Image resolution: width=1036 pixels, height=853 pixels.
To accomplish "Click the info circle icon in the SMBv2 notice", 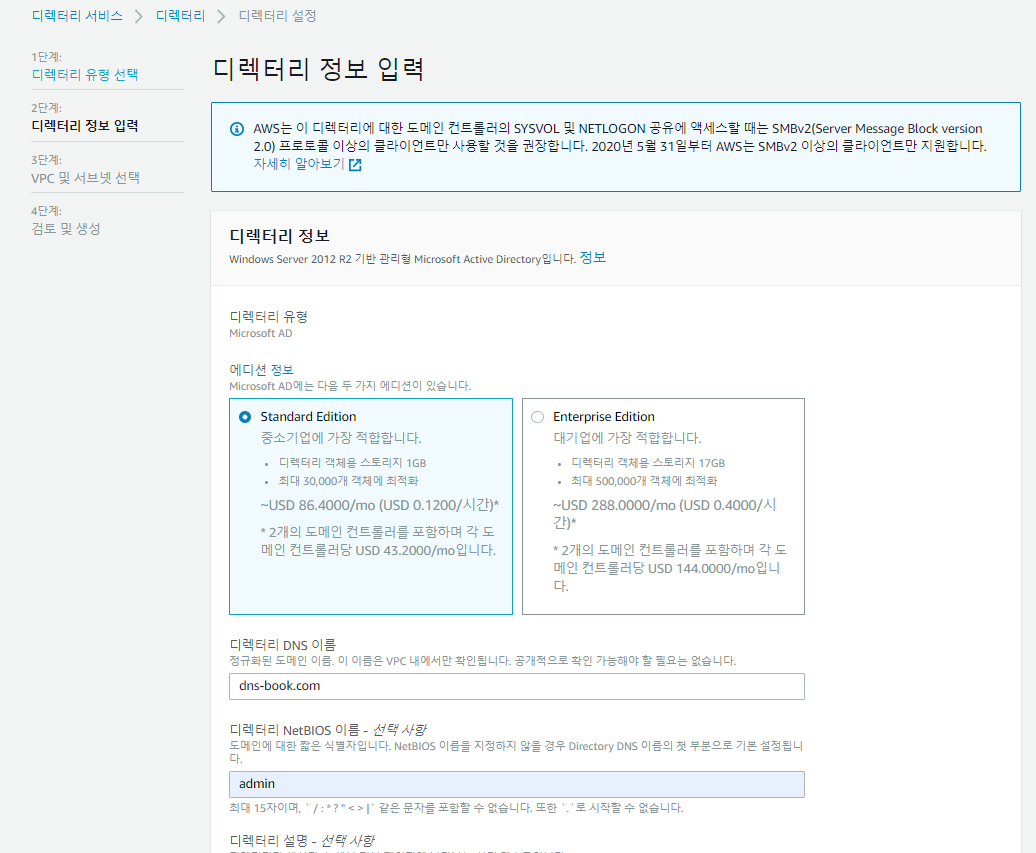I will pyautogui.click(x=237, y=129).
